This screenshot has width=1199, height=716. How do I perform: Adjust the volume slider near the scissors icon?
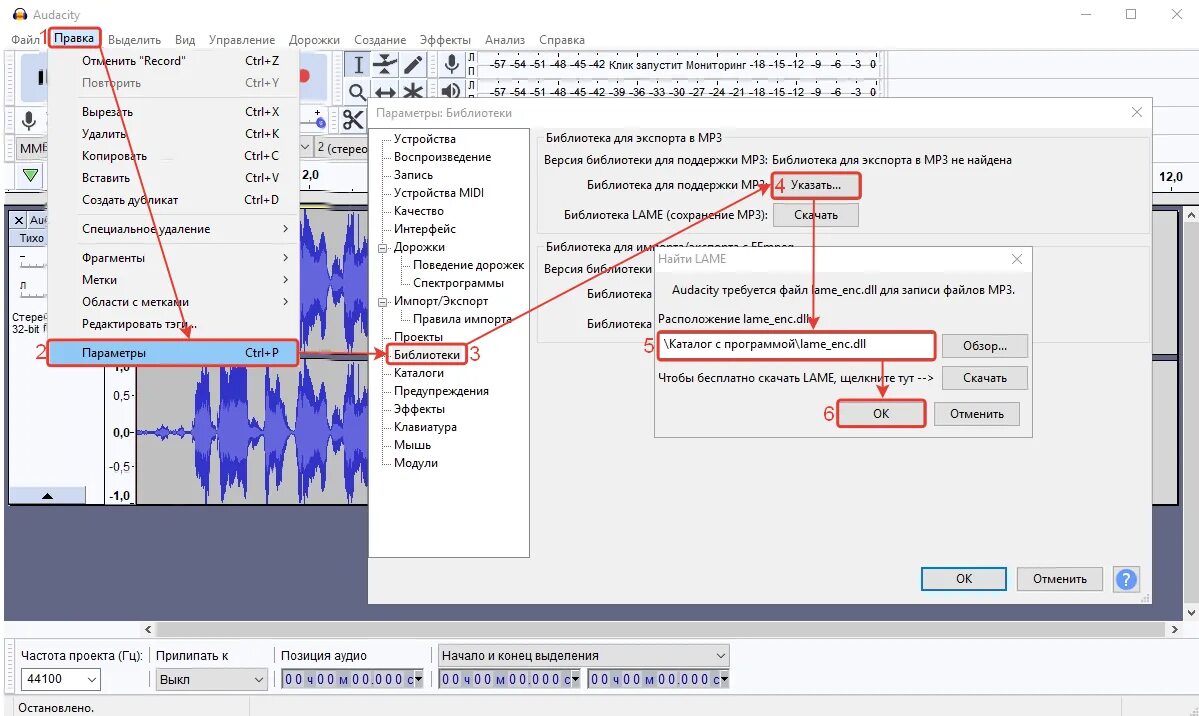(320, 122)
